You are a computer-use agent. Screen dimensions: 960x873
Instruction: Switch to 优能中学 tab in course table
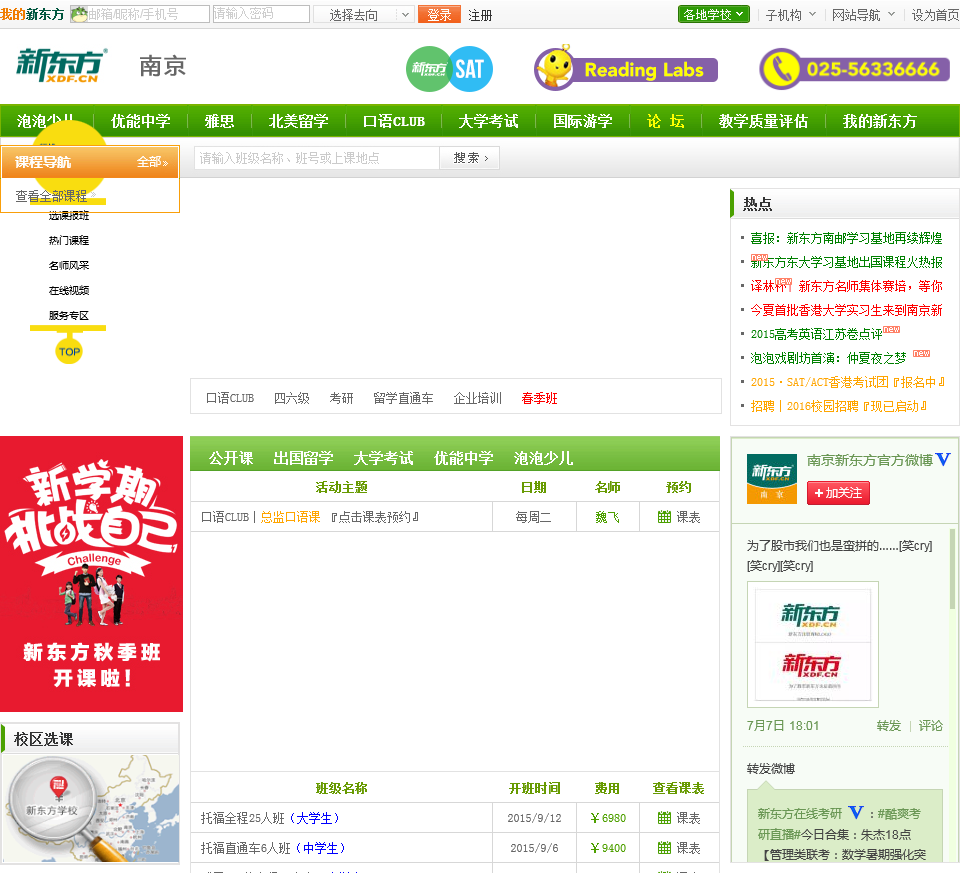coord(463,458)
